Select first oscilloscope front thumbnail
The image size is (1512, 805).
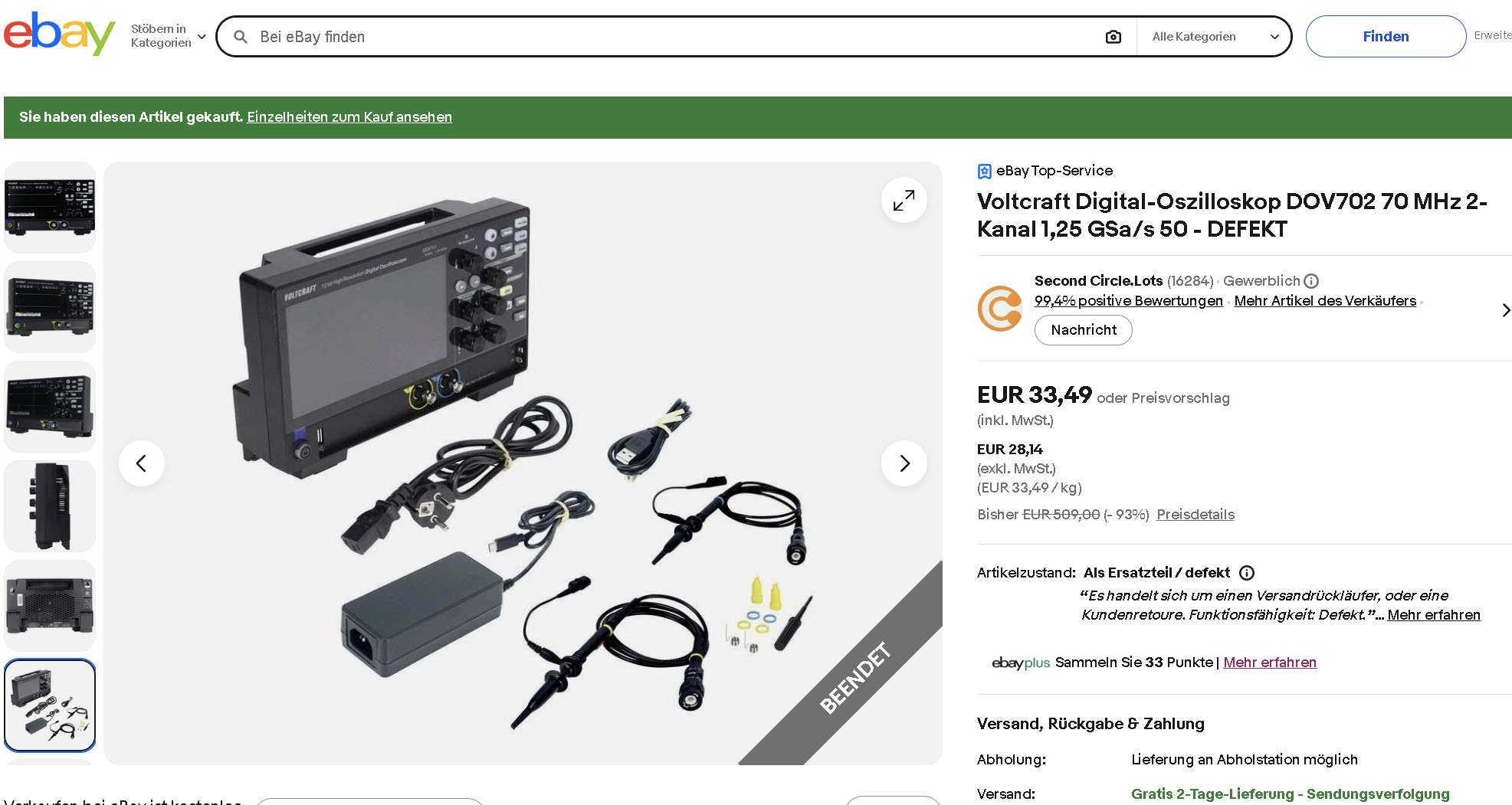[x=50, y=208]
